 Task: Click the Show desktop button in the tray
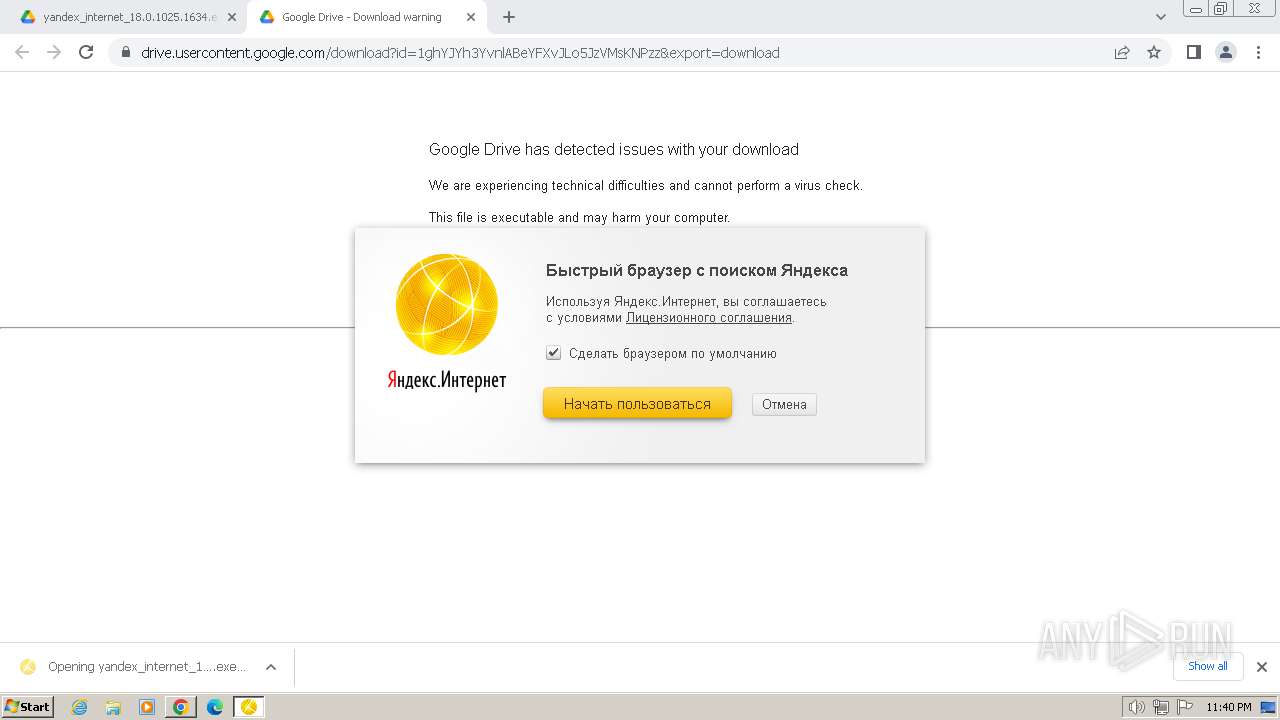[x=1268, y=707]
